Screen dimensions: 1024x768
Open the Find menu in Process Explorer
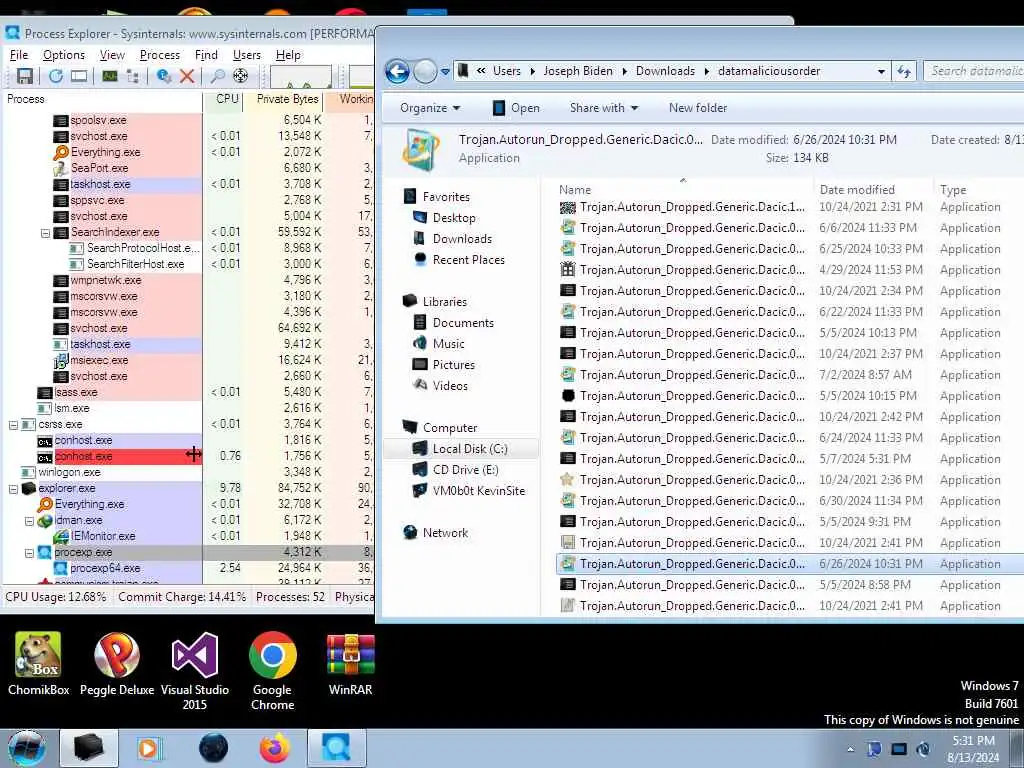pyautogui.click(x=206, y=55)
